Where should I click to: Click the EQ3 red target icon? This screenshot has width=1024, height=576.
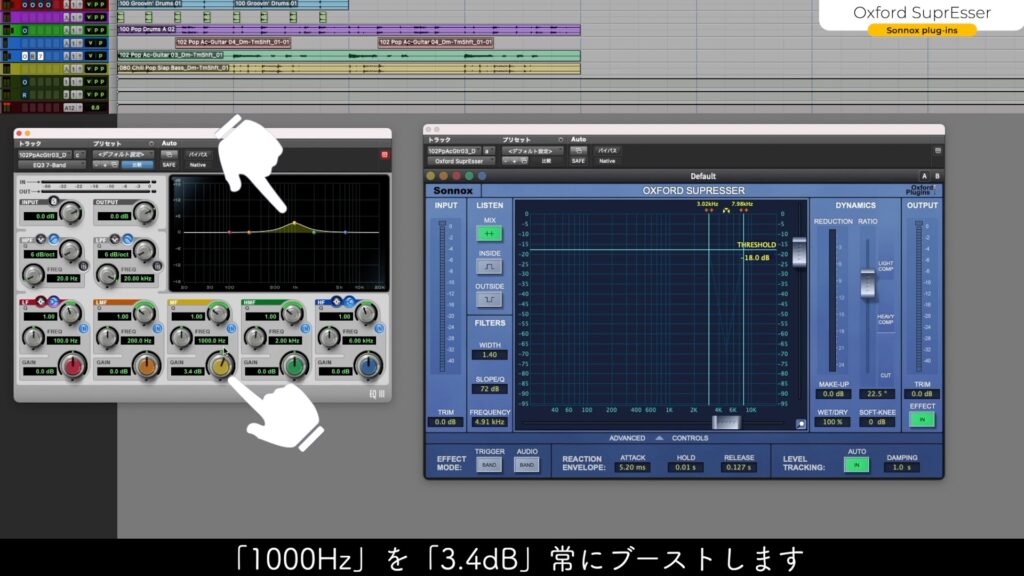point(385,155)
